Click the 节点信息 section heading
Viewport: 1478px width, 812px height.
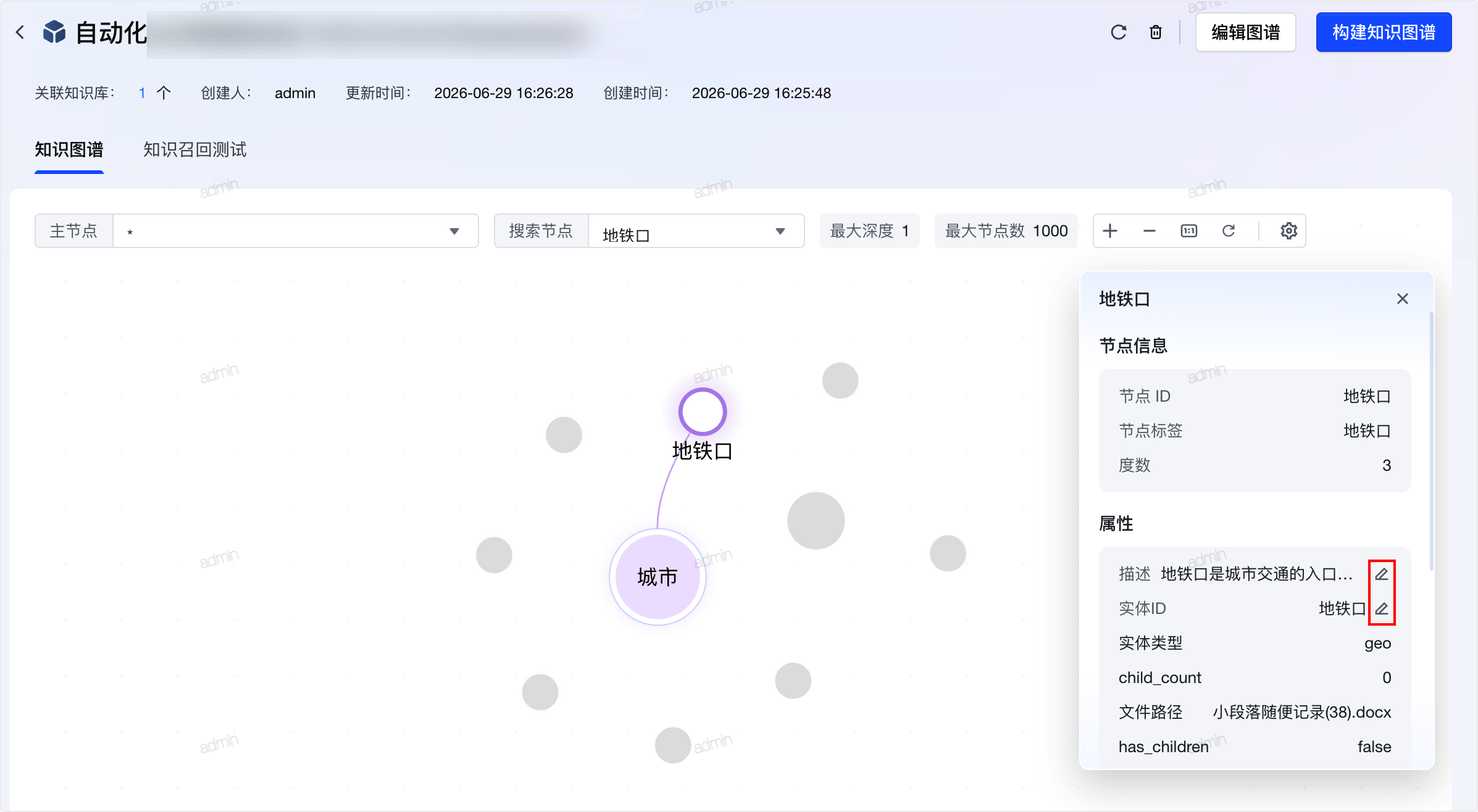click(x=1134, y=346)
